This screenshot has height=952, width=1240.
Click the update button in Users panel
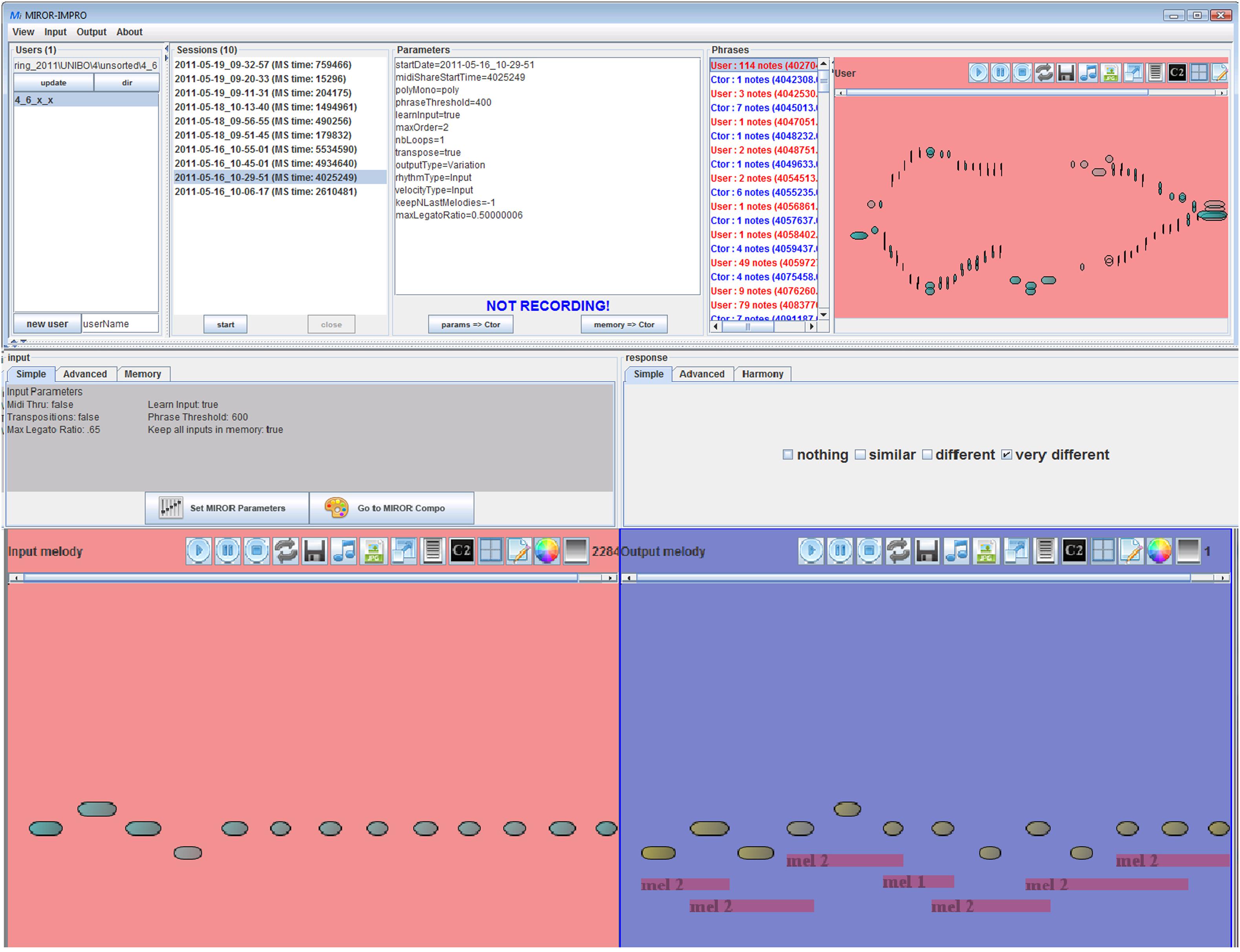click(53, 83)
